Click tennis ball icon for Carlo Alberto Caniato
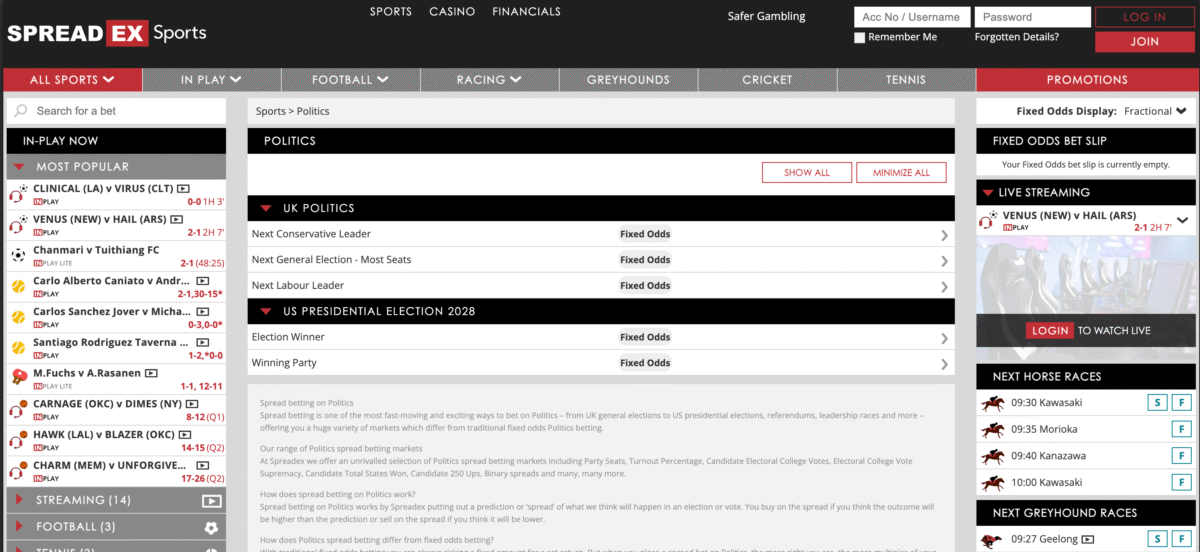Screen dimensions: 1200x552 pos(18,286)
